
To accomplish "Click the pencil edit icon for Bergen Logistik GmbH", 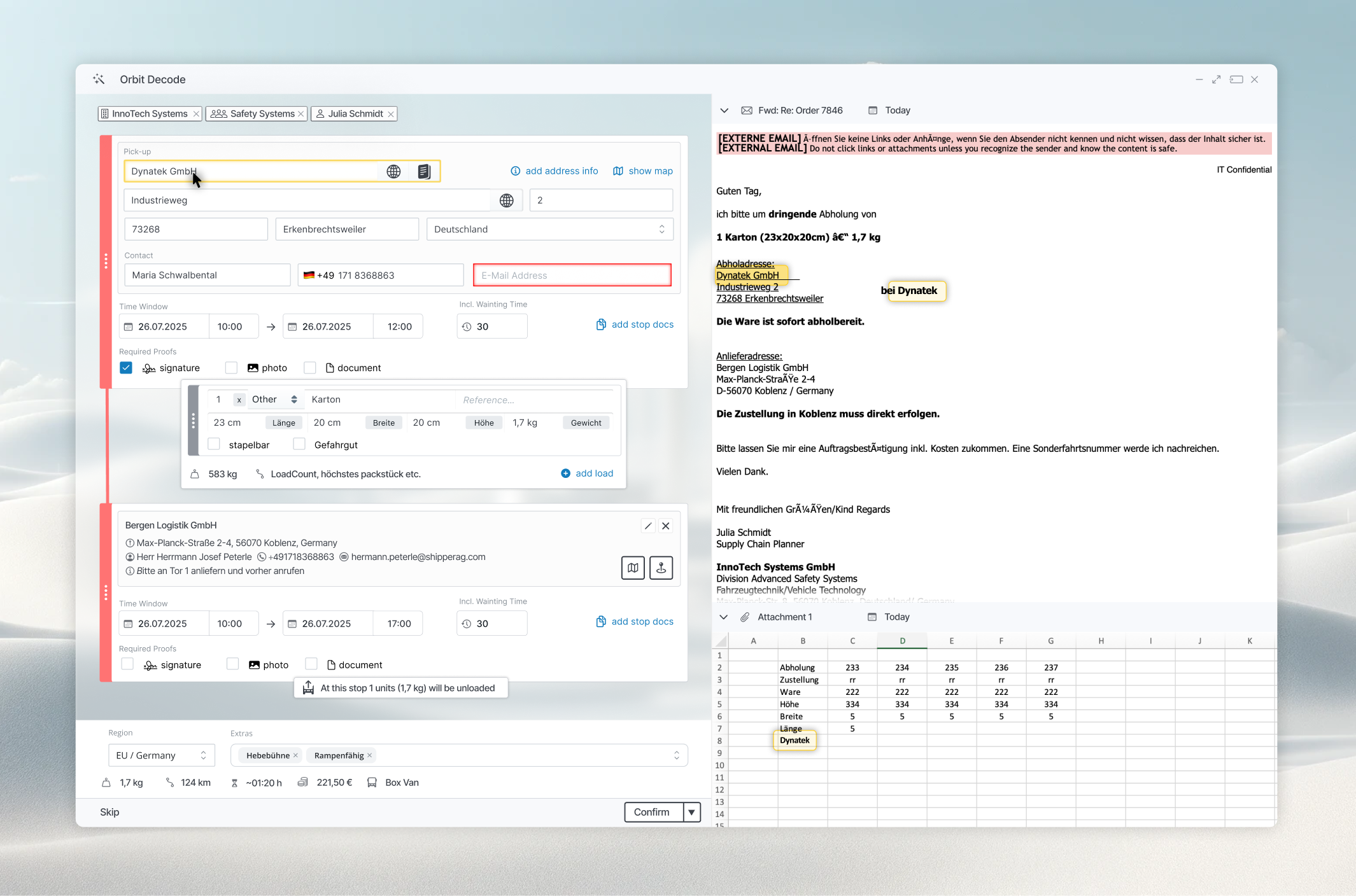I will click(x=648, y=526).
